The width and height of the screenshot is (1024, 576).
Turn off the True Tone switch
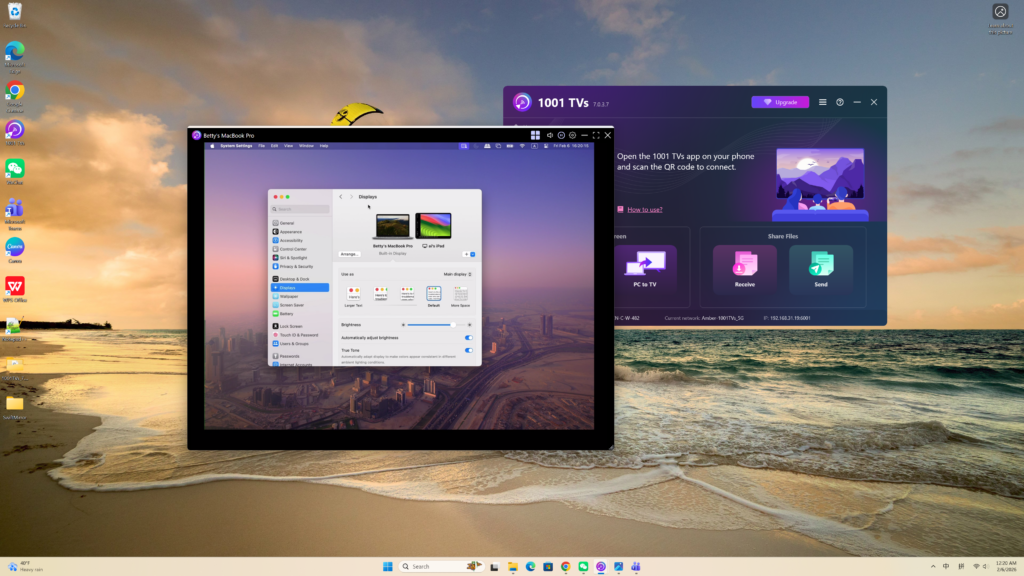pos(468,350)
